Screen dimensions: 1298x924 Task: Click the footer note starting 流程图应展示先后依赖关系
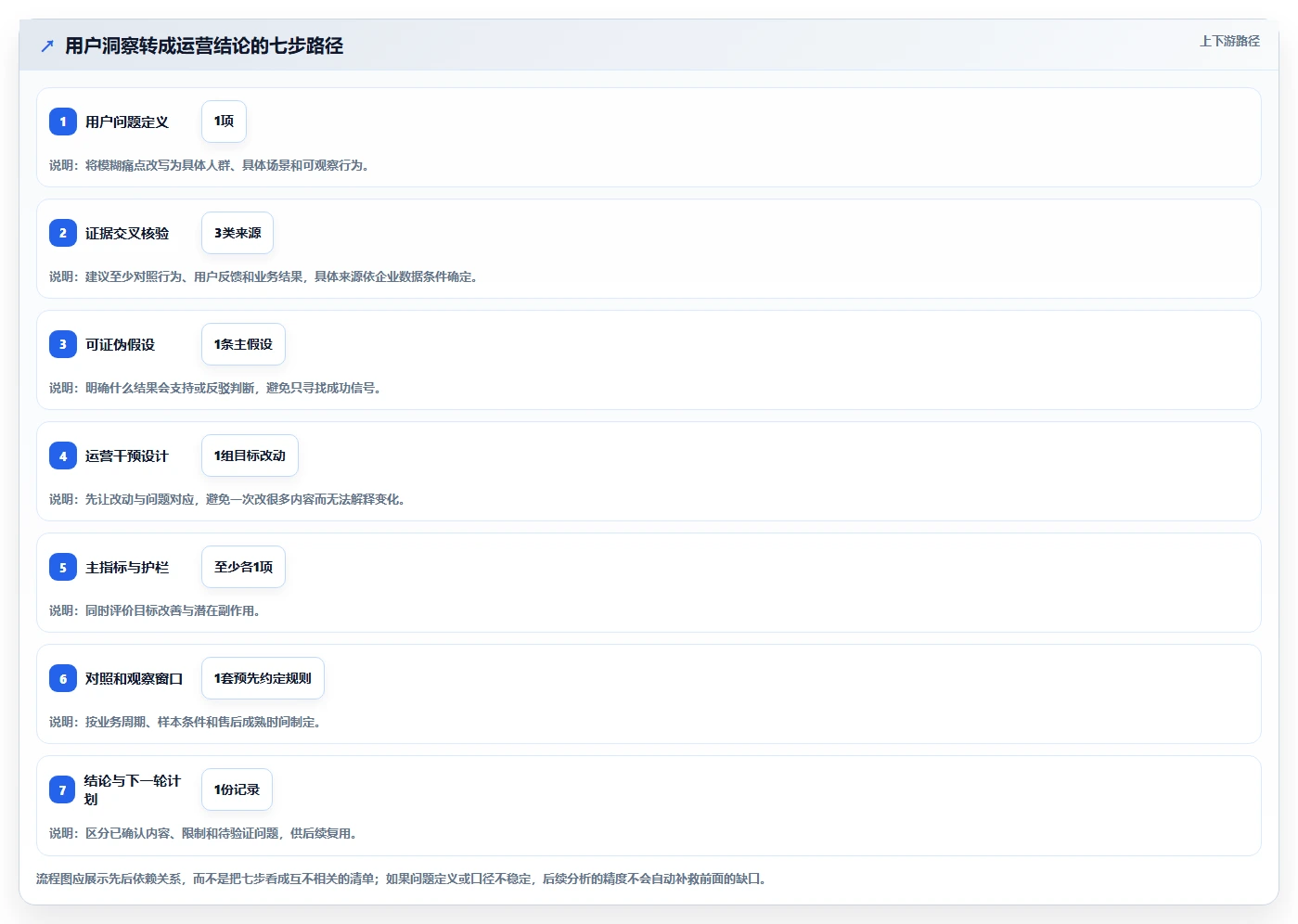(x=402, y=879)
